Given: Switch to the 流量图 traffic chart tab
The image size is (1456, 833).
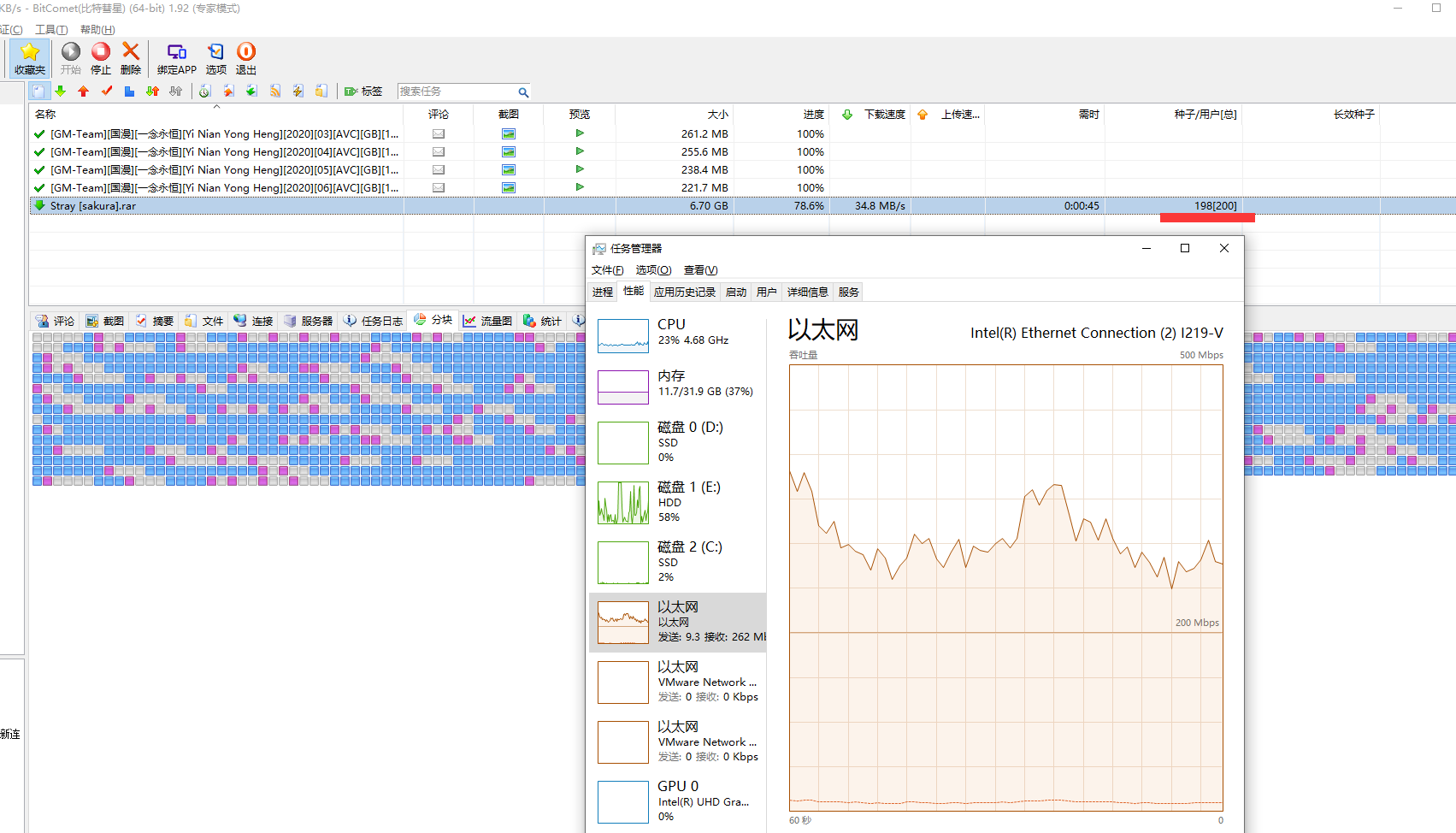Looking at the screenshot, I should [487, 321].
